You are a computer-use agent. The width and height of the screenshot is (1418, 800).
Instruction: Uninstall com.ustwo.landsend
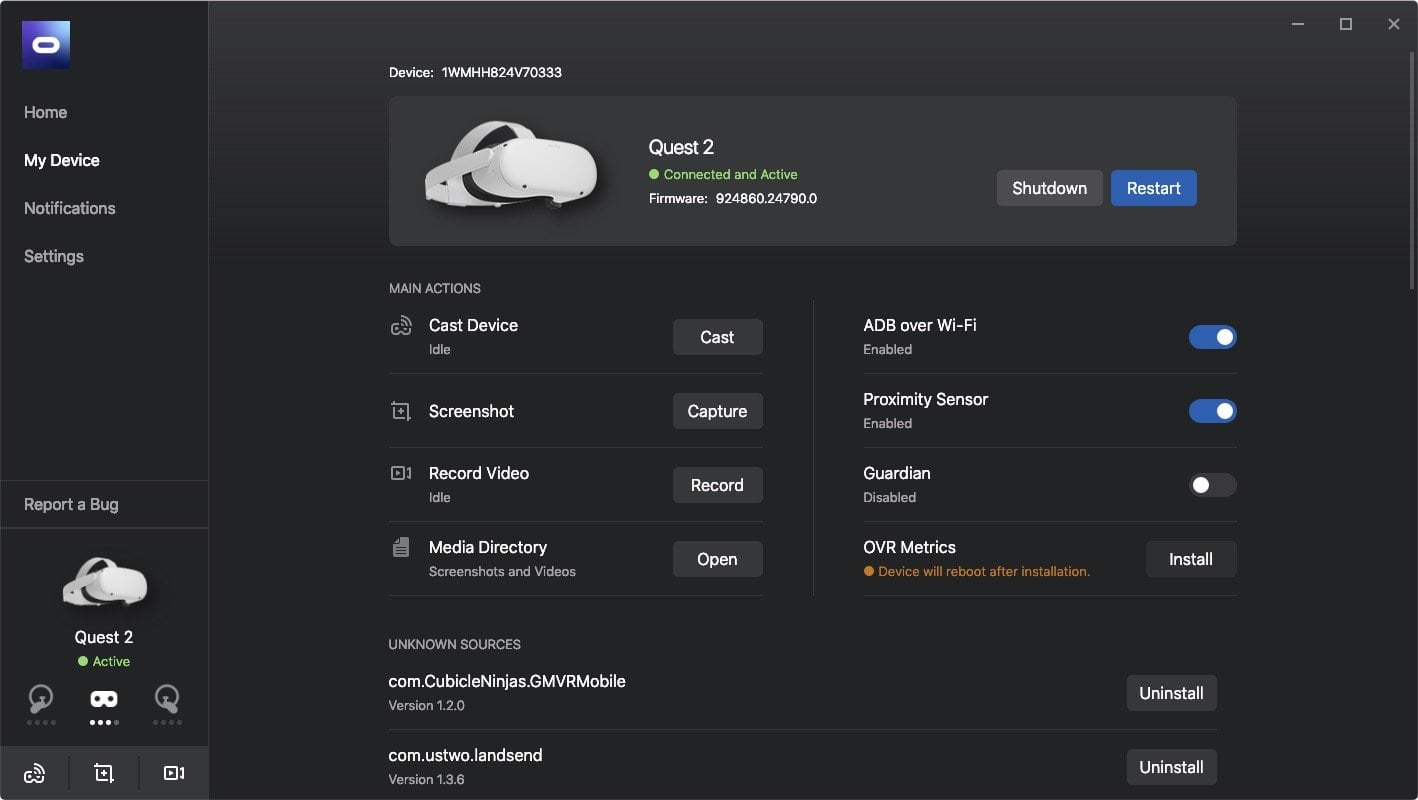tap(1172, 767)
